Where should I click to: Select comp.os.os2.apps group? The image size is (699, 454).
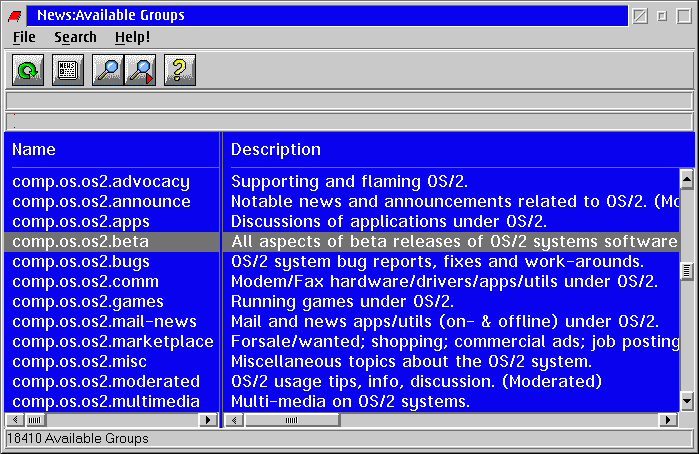click(x=81, y=222)
